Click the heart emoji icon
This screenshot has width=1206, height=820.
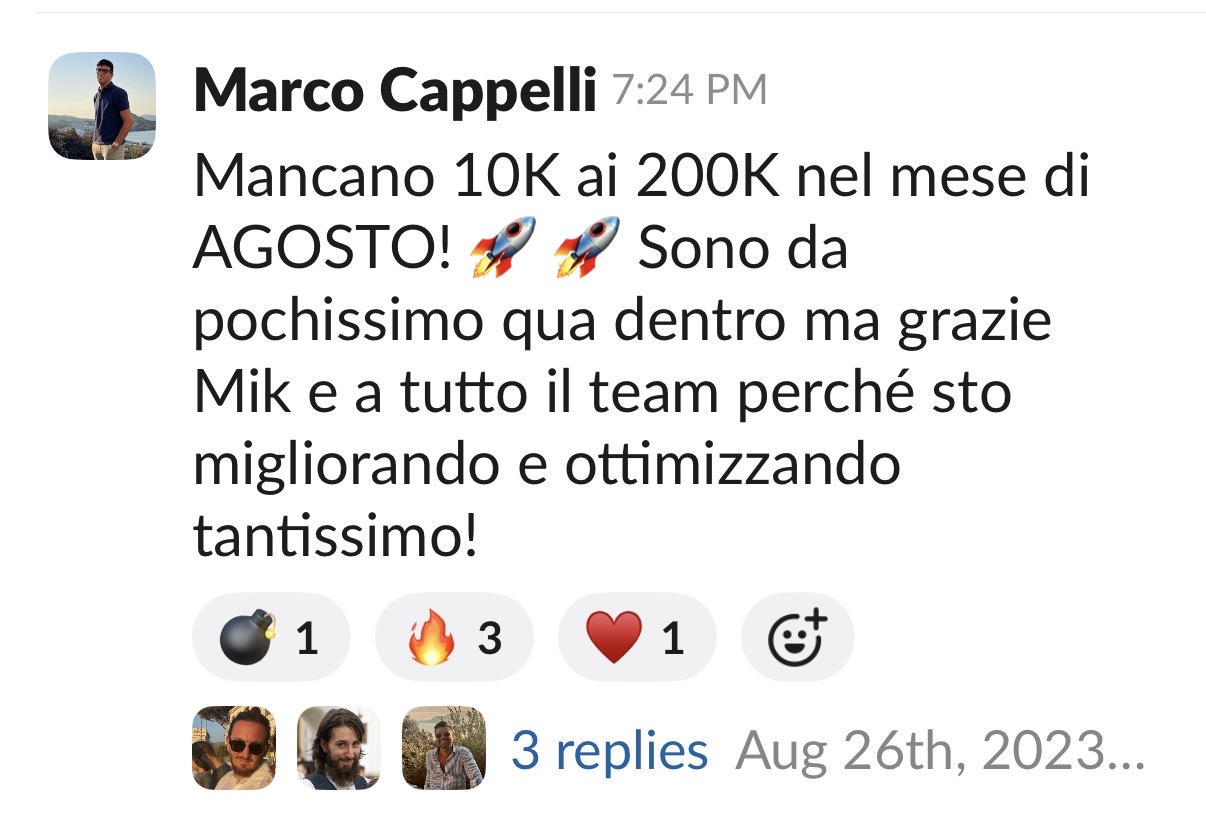click(x=614, y=639)
